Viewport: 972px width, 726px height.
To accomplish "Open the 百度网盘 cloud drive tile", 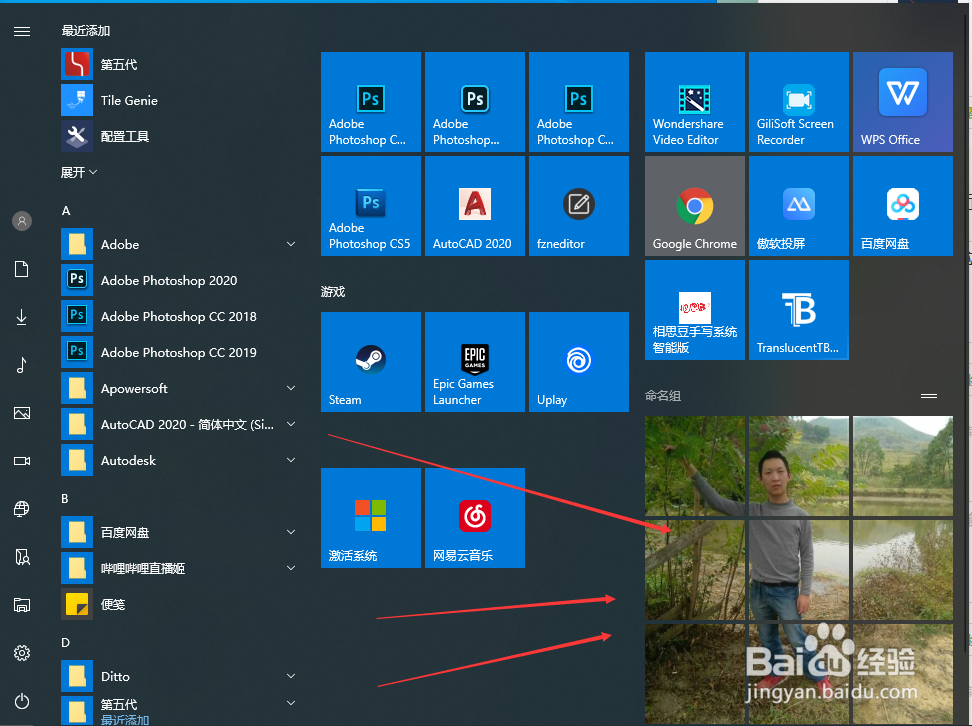I will coord(902,206).
